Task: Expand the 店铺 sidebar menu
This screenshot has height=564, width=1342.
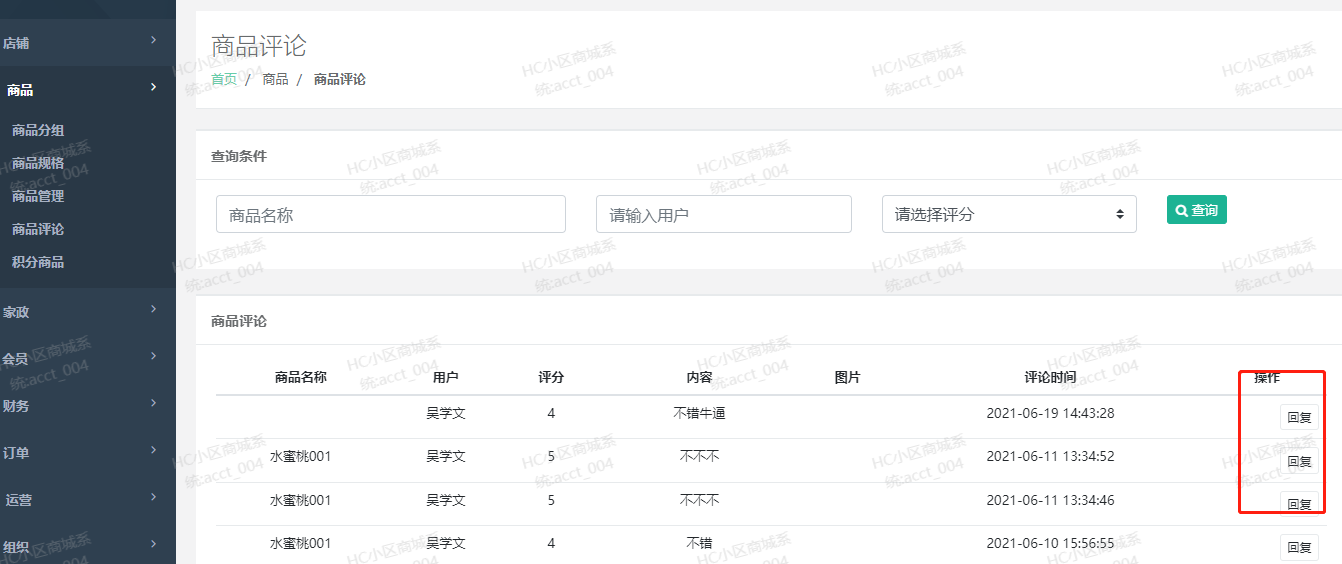Action: [88, 43]
